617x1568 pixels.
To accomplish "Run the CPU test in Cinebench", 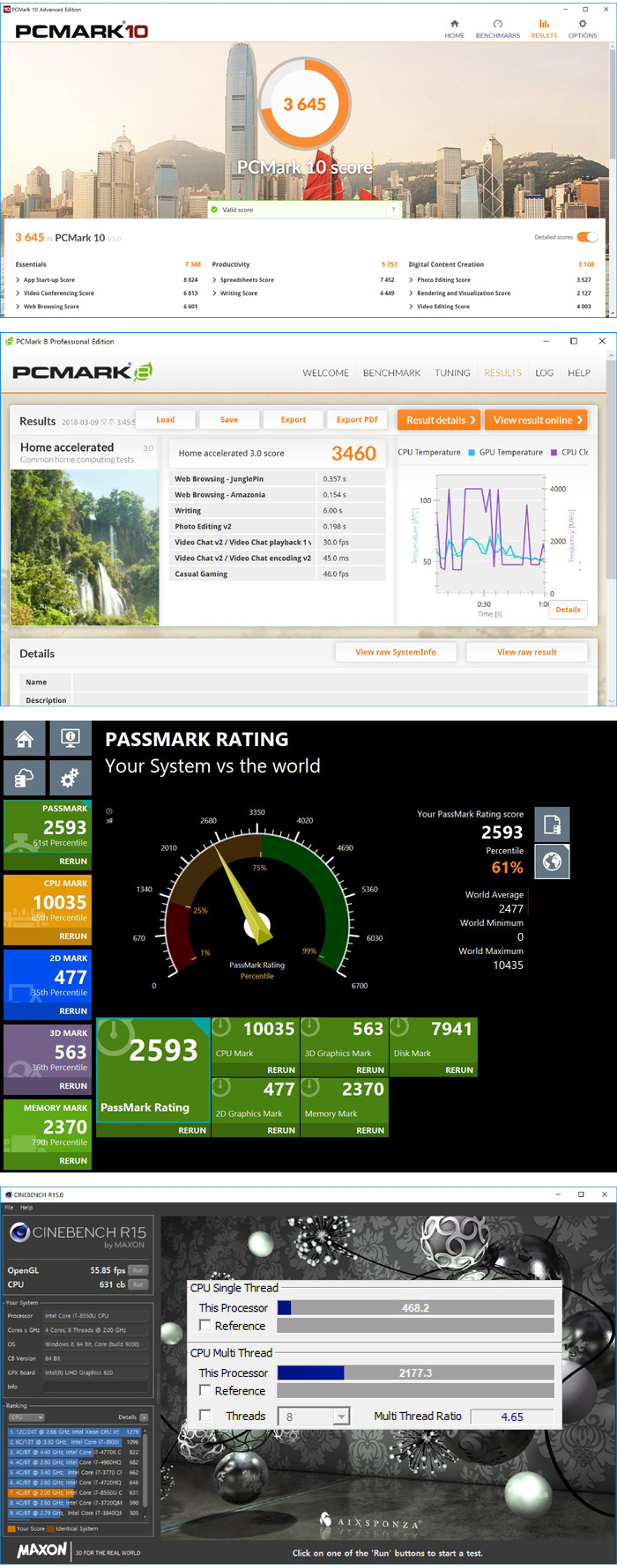I will pos(138,1284).
